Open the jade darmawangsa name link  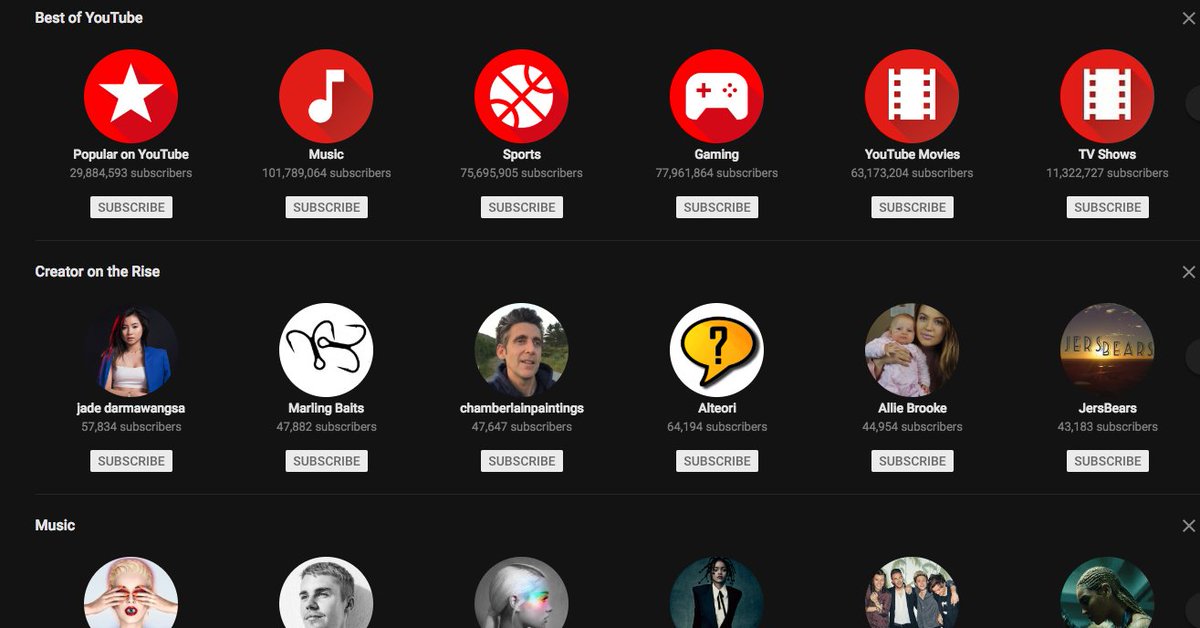pos(131,409)
